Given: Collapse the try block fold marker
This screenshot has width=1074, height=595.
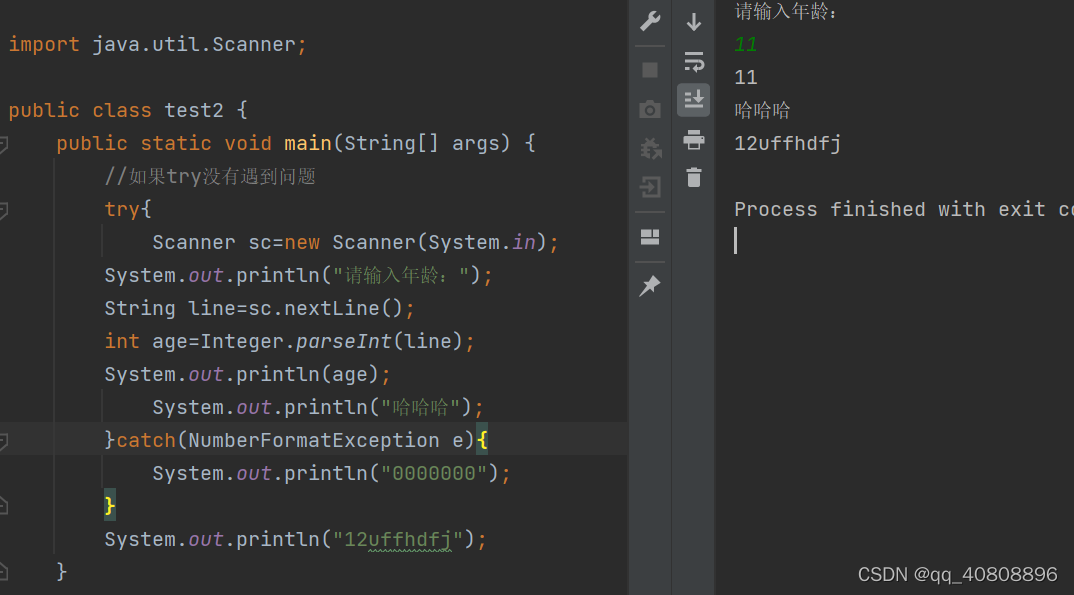Looking at the screenshot, I should [x=3, y=210].
